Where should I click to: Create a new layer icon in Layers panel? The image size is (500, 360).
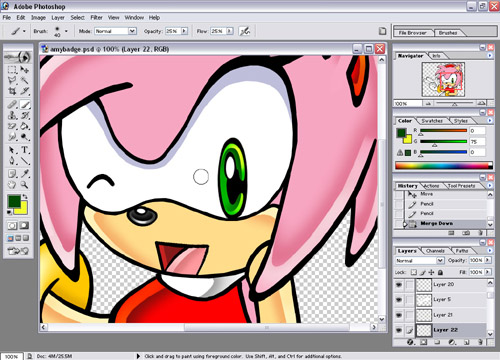[467, 342]
